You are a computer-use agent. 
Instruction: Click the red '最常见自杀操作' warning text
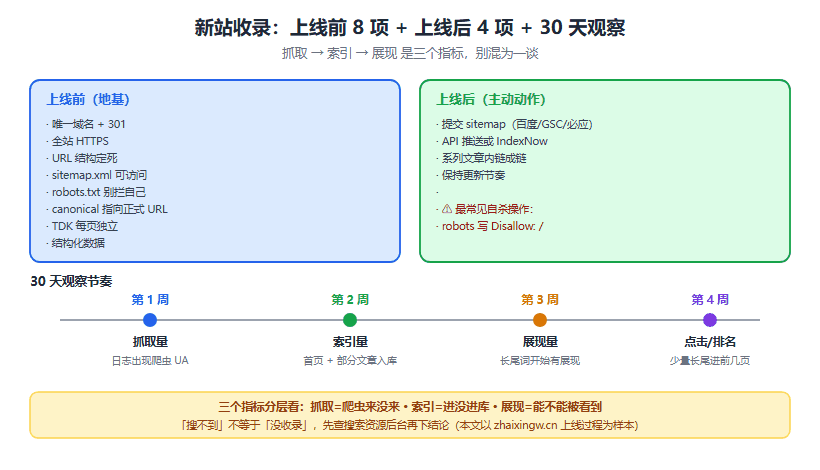494,209
